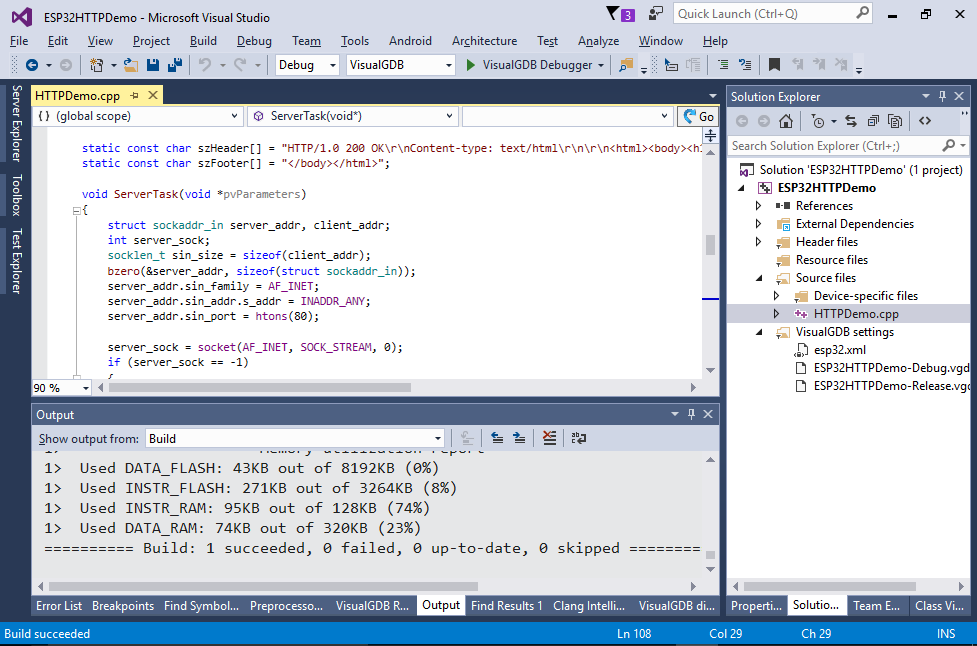The height and width of the screenshot is (646, 977).
Task: Collapse the Source files folder
Action: point(758,278)
